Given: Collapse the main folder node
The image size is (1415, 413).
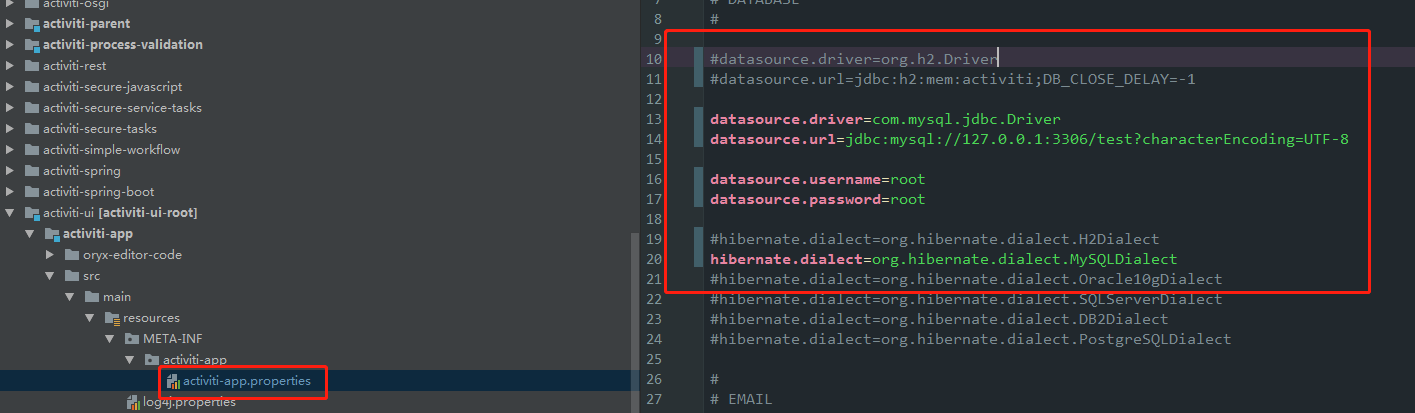Looking at the screenshot, I should coord(70,297).
